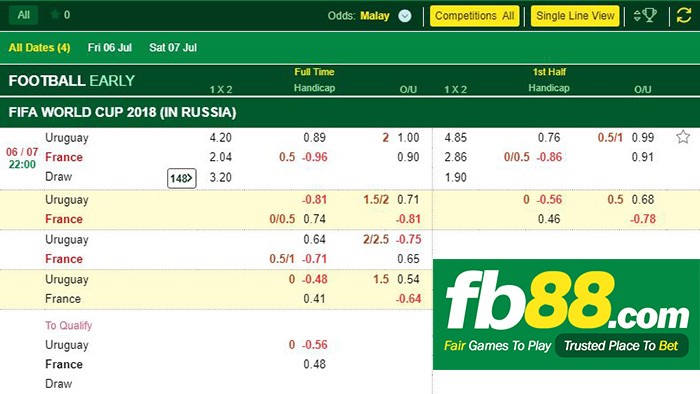Open the trophy sort icon
The height and width of the screenshot is (394, 700).
click(646, 16)
